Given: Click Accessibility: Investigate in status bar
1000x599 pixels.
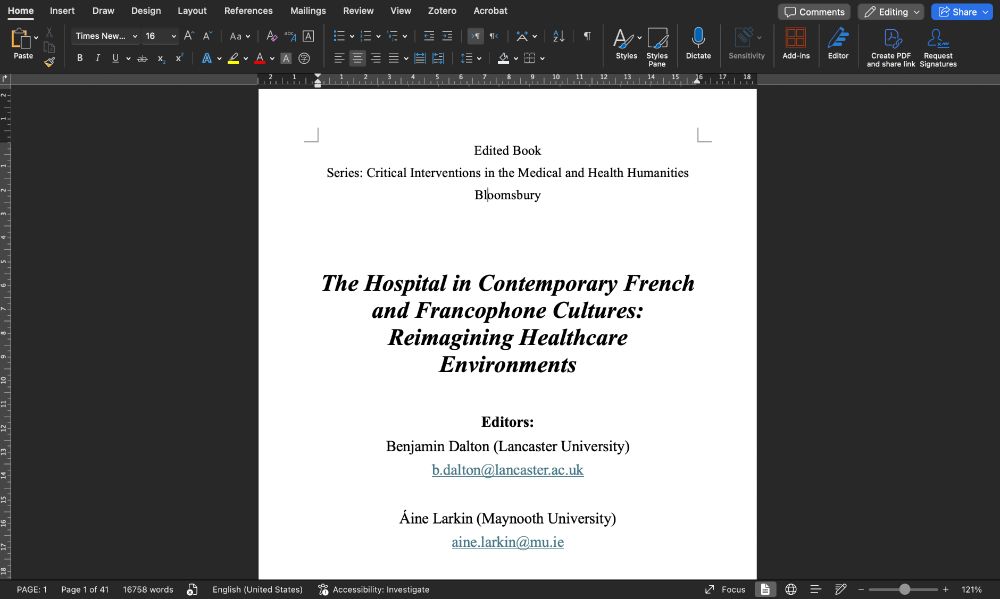Looking at the screenshot, I should click(374, 589).
